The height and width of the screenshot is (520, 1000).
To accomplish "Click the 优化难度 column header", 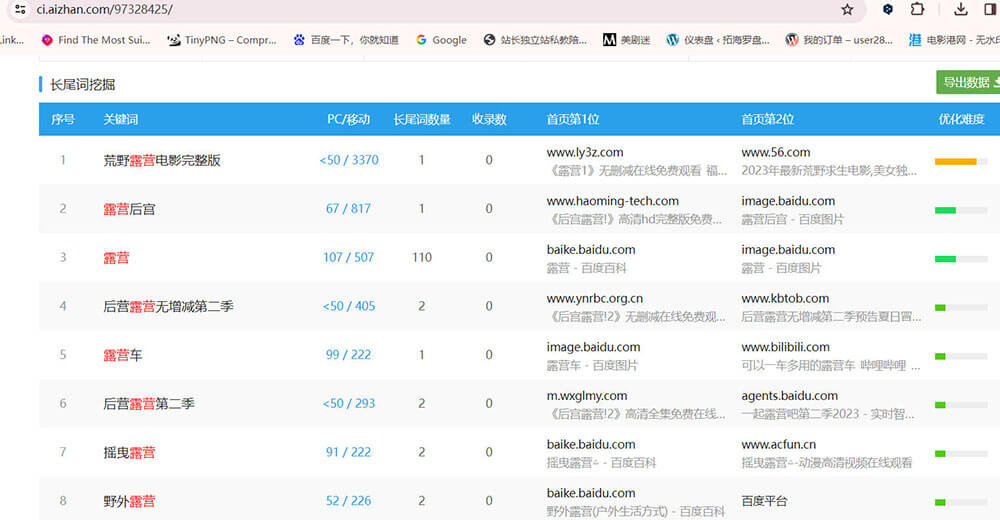I will pyautogui.click(x=961, y=119).
